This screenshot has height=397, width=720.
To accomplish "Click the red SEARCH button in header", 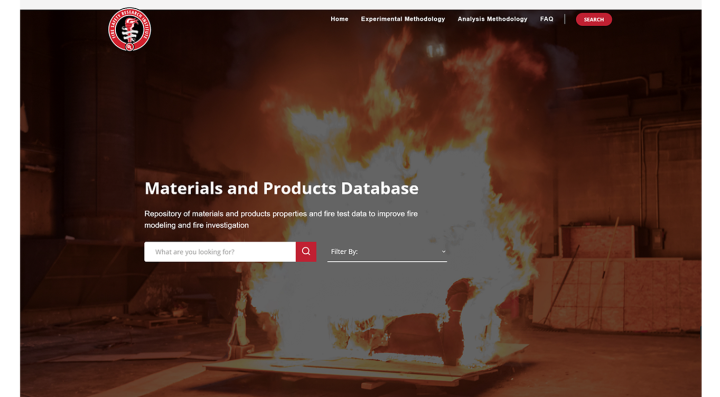I will 594,19.
